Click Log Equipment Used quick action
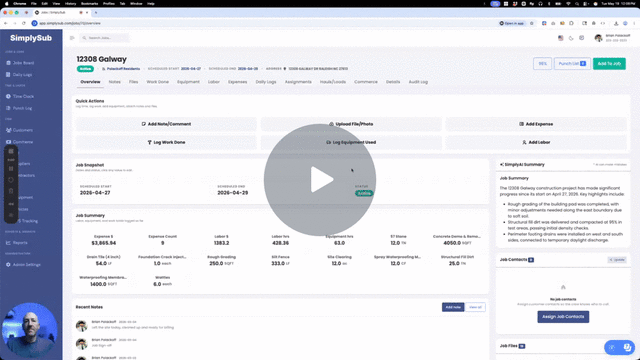The image size is (640, 360). 351,142
